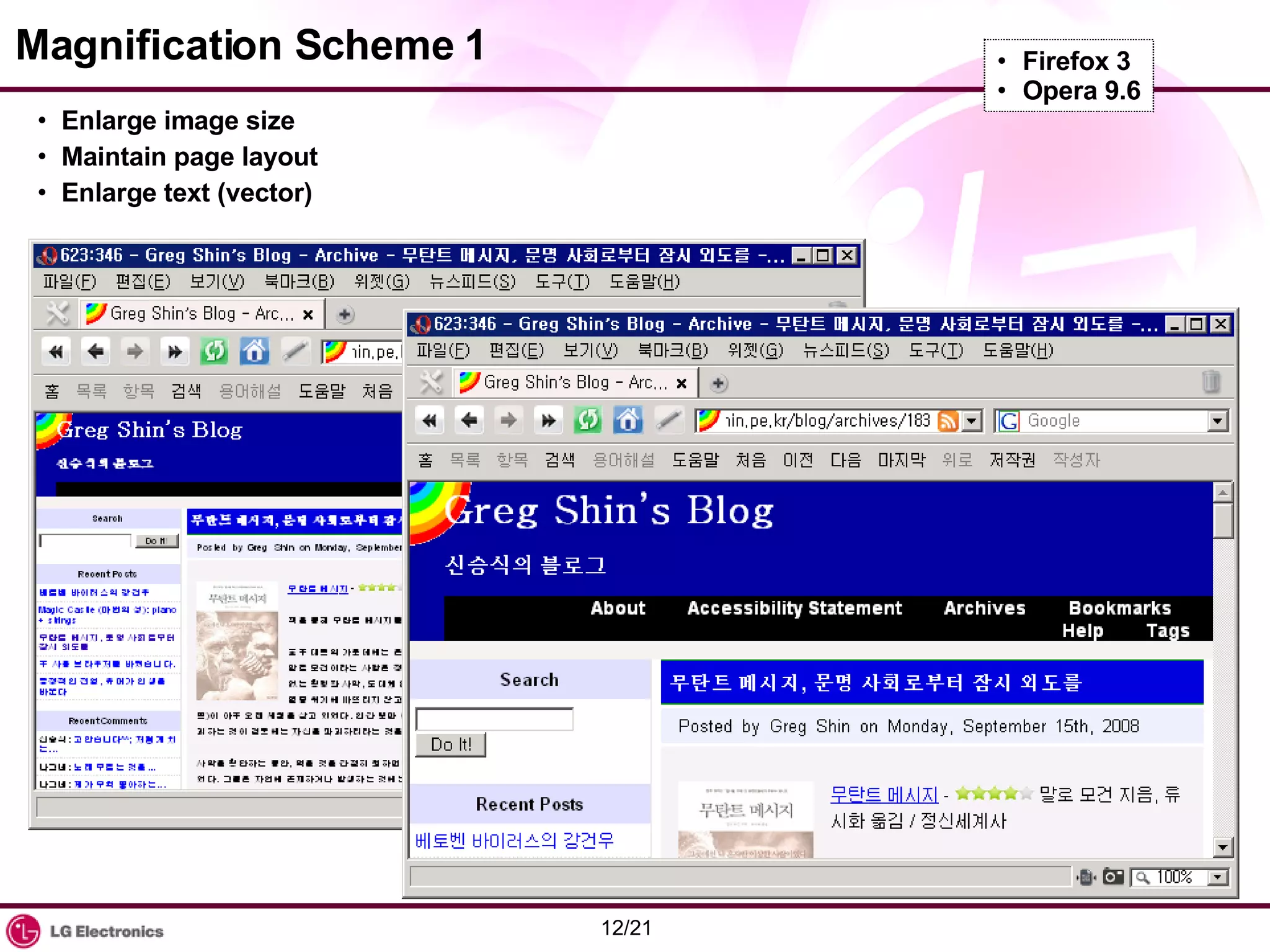Click the Do It! search button in the front window

tap(451, 744)
